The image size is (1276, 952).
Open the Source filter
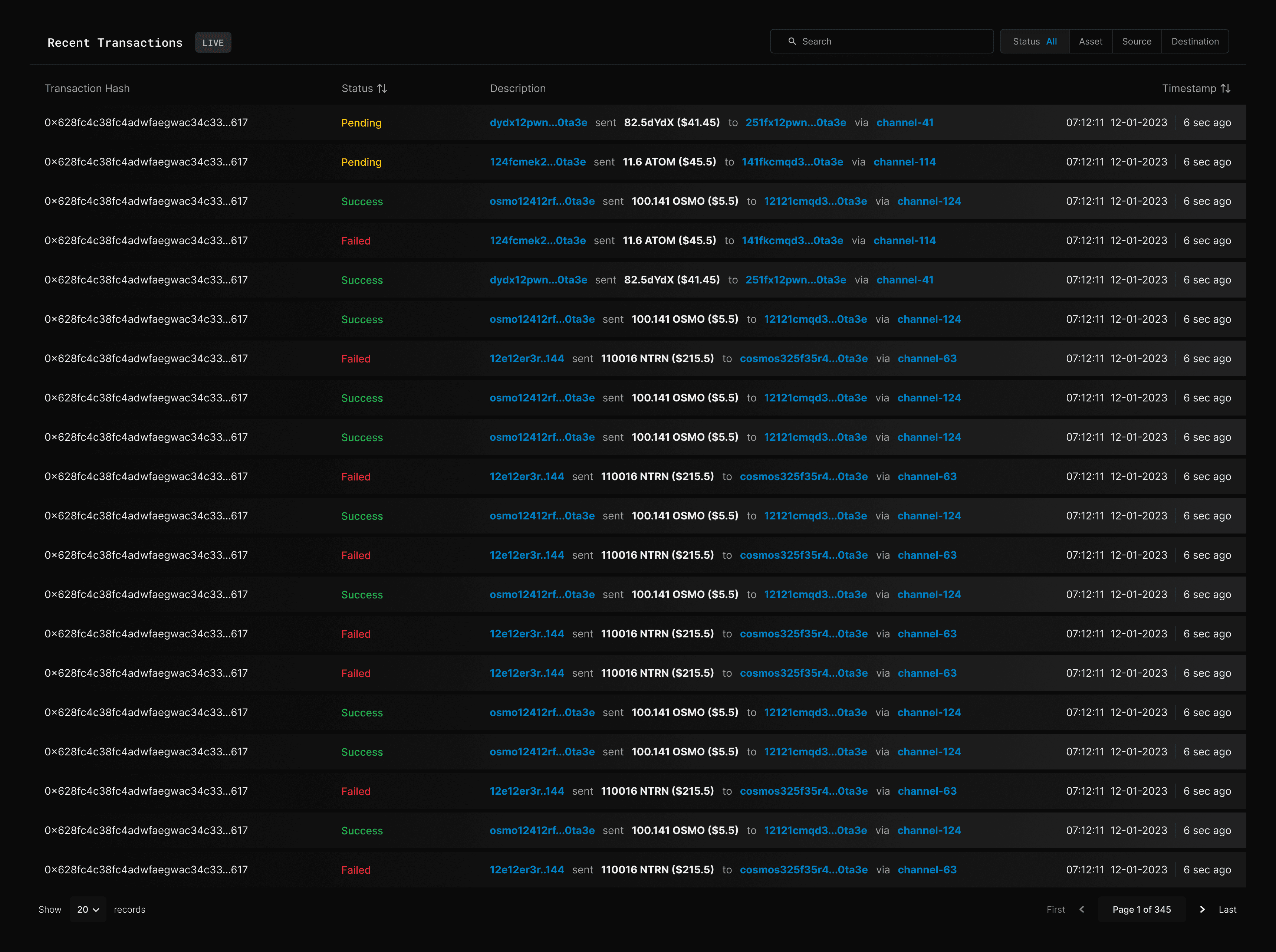coord(1137,42)
